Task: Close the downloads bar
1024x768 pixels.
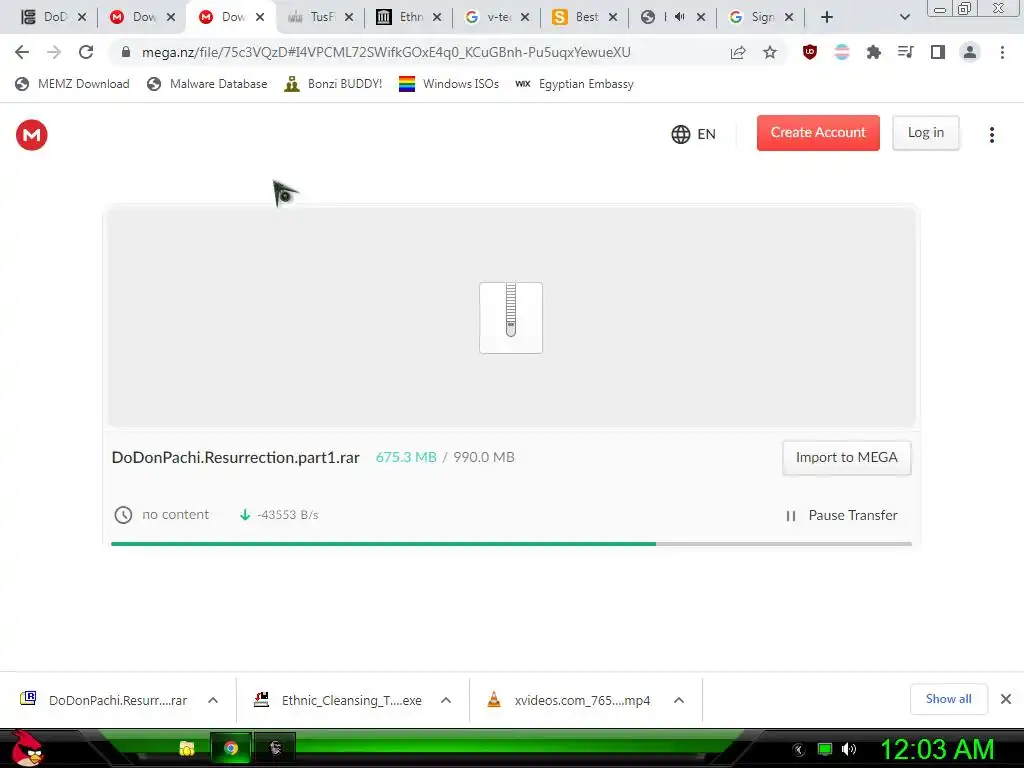Action: click(1006, 699)
